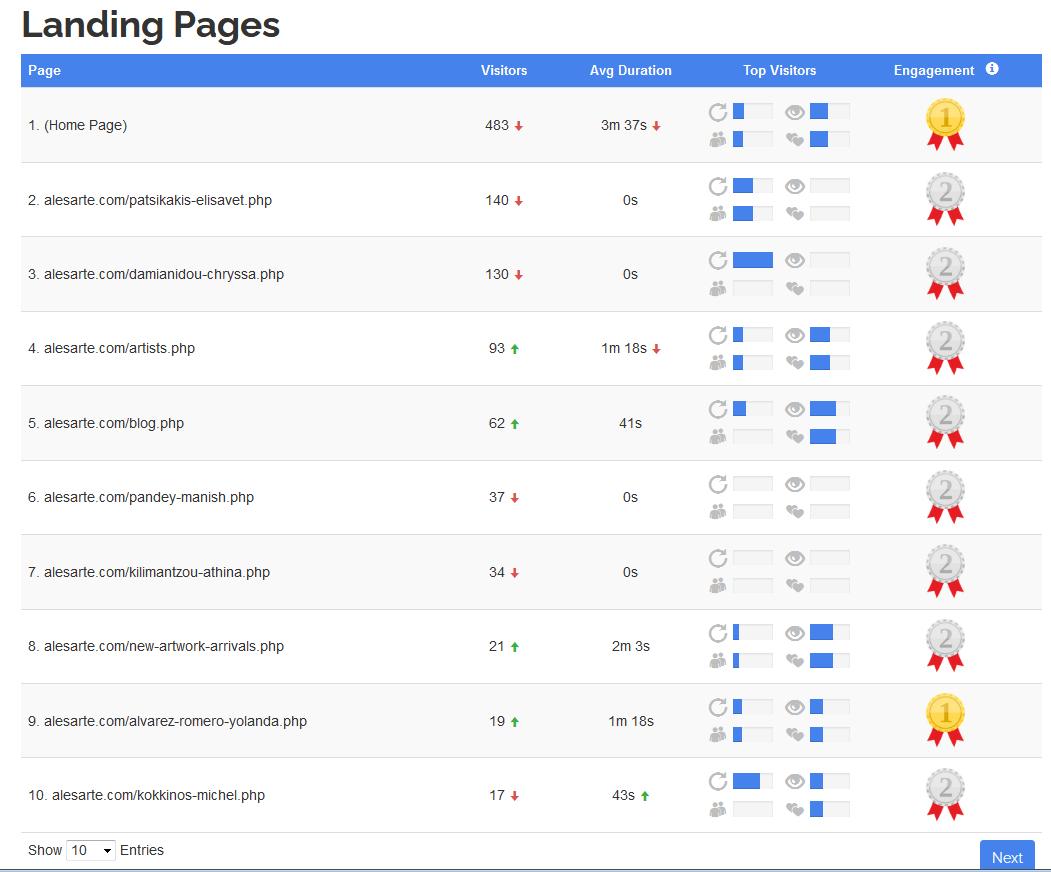This screenshot has width=1051, height=872.
Task: Click the Engagement info icon in header
Action: click(x=992, y=69)
